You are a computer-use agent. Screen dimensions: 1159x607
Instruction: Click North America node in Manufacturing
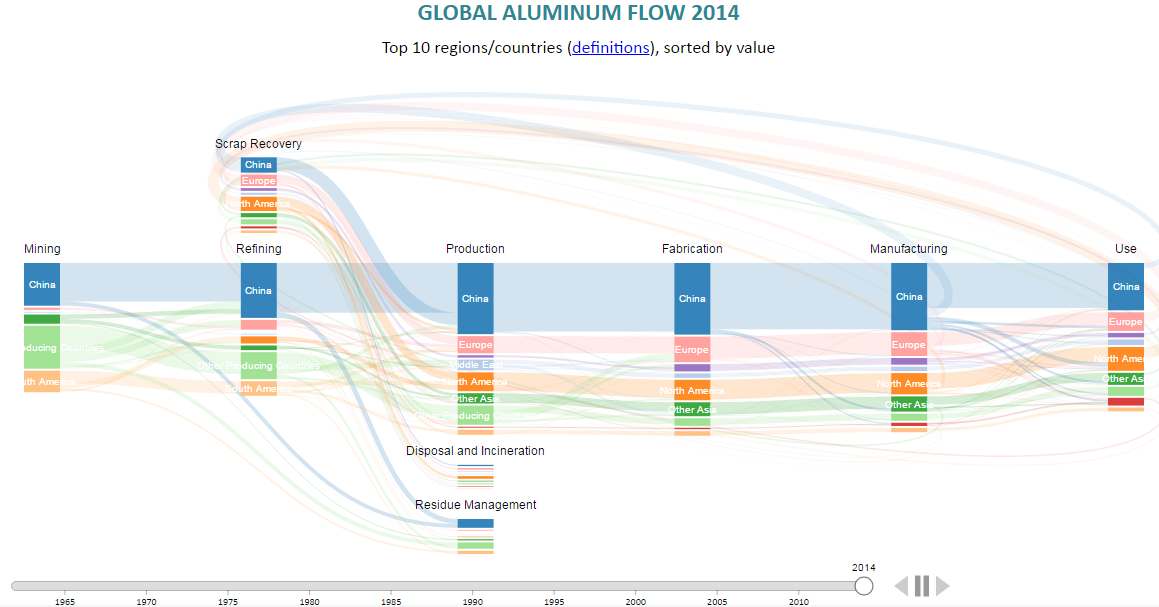(909, 383)
